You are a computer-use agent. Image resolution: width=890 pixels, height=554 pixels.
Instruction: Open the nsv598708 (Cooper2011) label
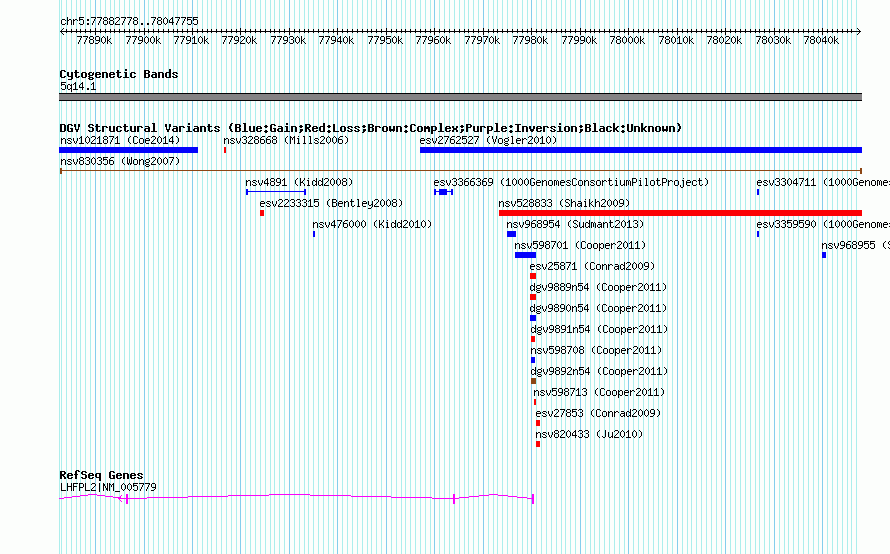(x=596, y=350)
